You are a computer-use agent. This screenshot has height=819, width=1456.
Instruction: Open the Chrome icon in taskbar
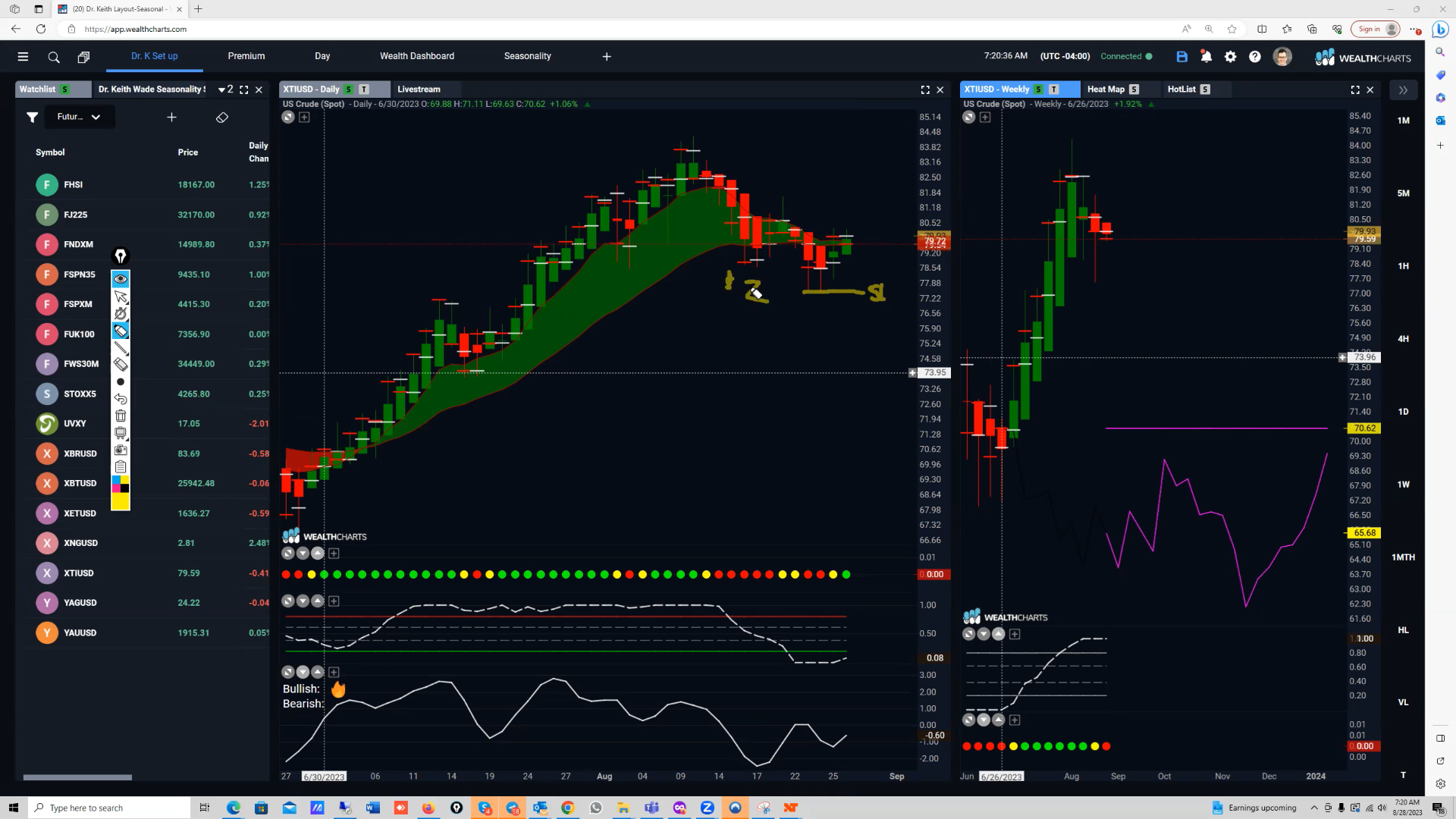pyautogui.click(x=567, y=808)
